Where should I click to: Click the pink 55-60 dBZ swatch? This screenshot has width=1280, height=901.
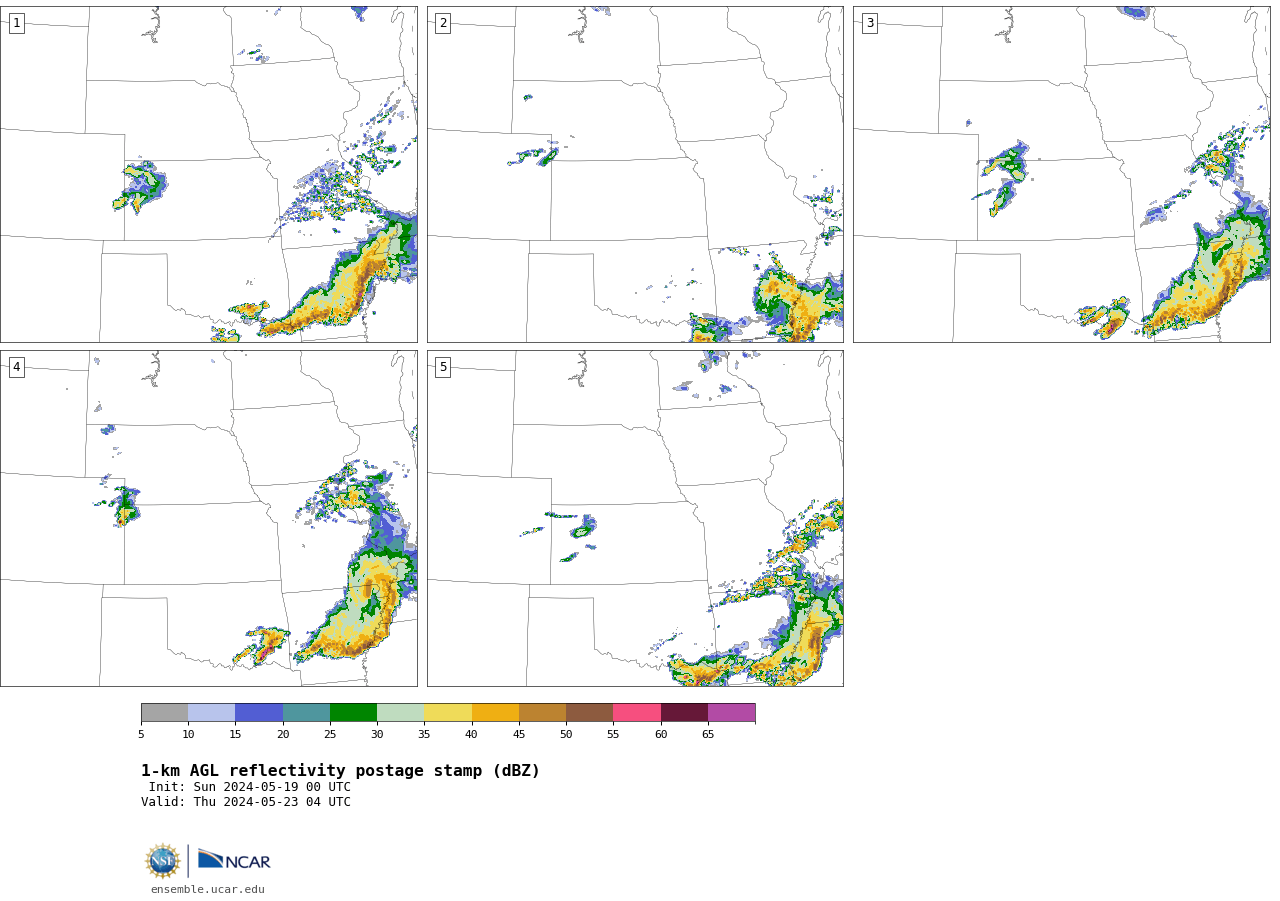point(637,712)
